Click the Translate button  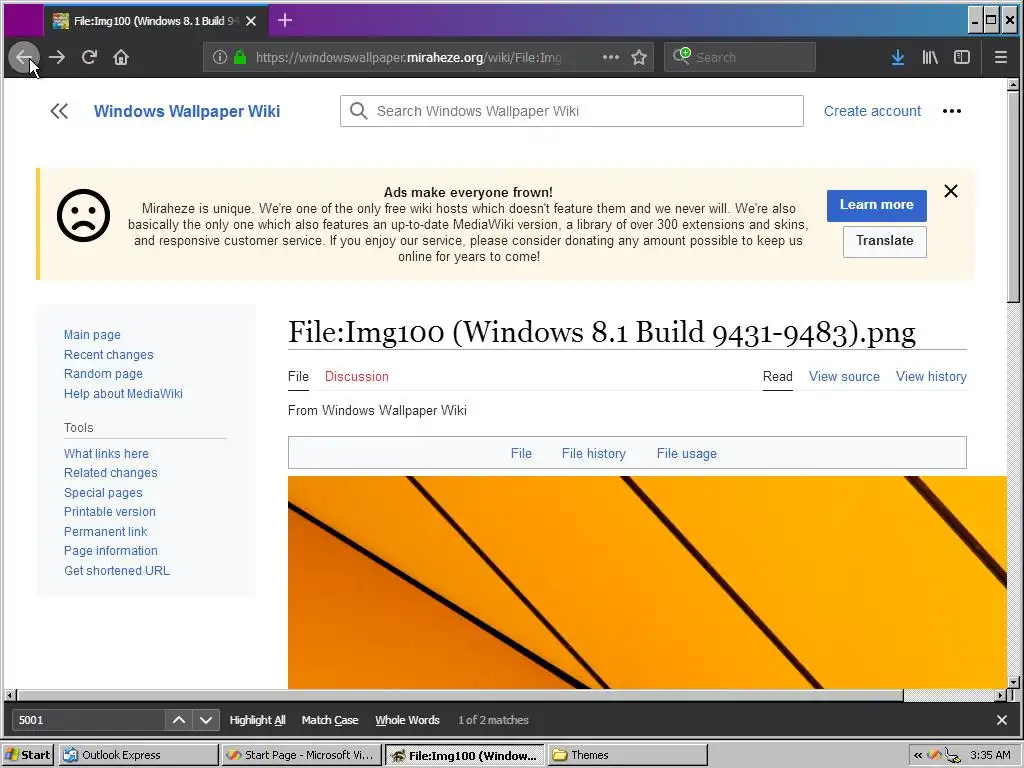884,241
